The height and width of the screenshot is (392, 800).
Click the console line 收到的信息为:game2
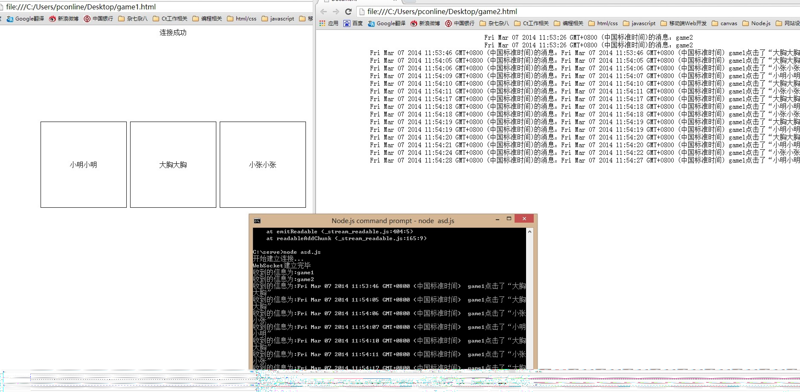(x=283, y=279)
